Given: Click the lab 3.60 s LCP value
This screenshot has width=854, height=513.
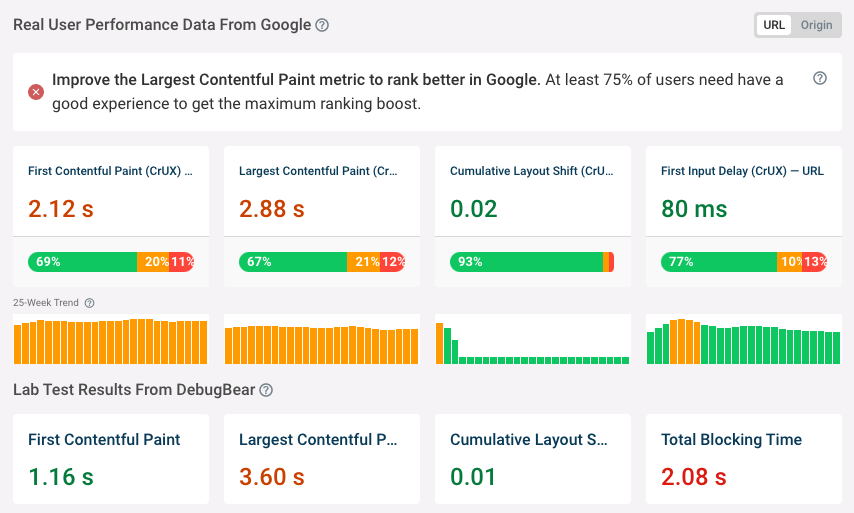Looking at the screenshot, I should [272, 477].
